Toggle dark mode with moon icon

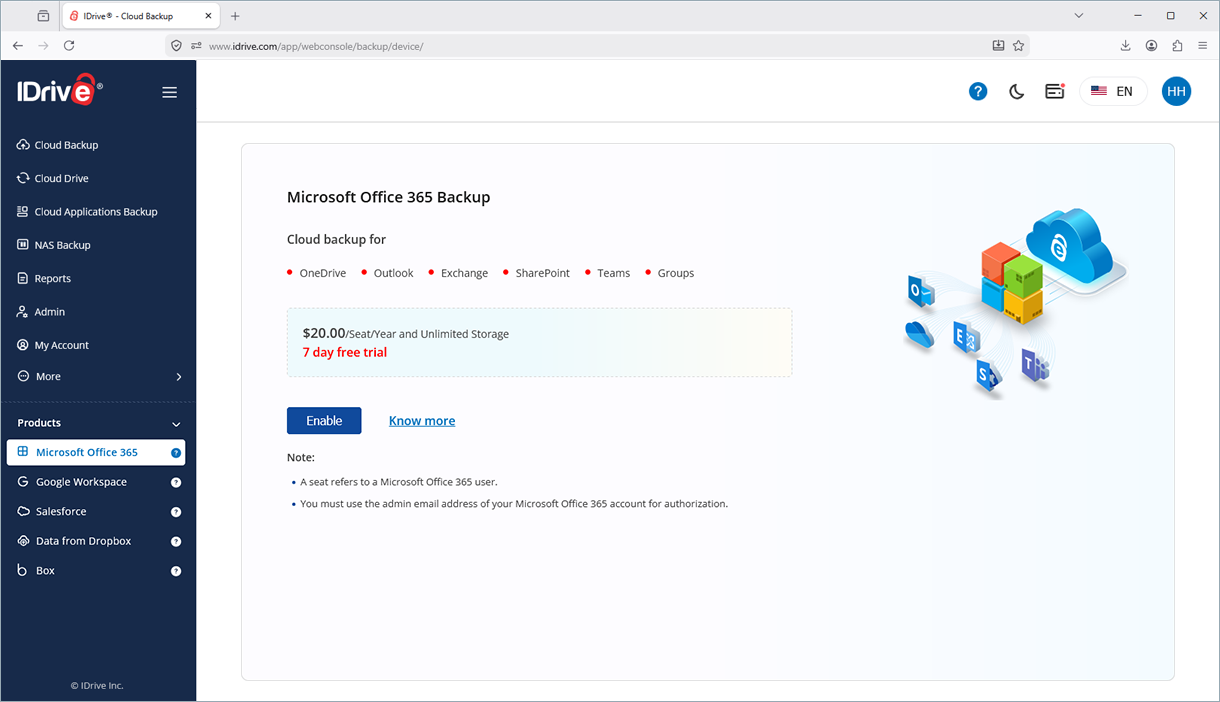[x=1017, y=92]
